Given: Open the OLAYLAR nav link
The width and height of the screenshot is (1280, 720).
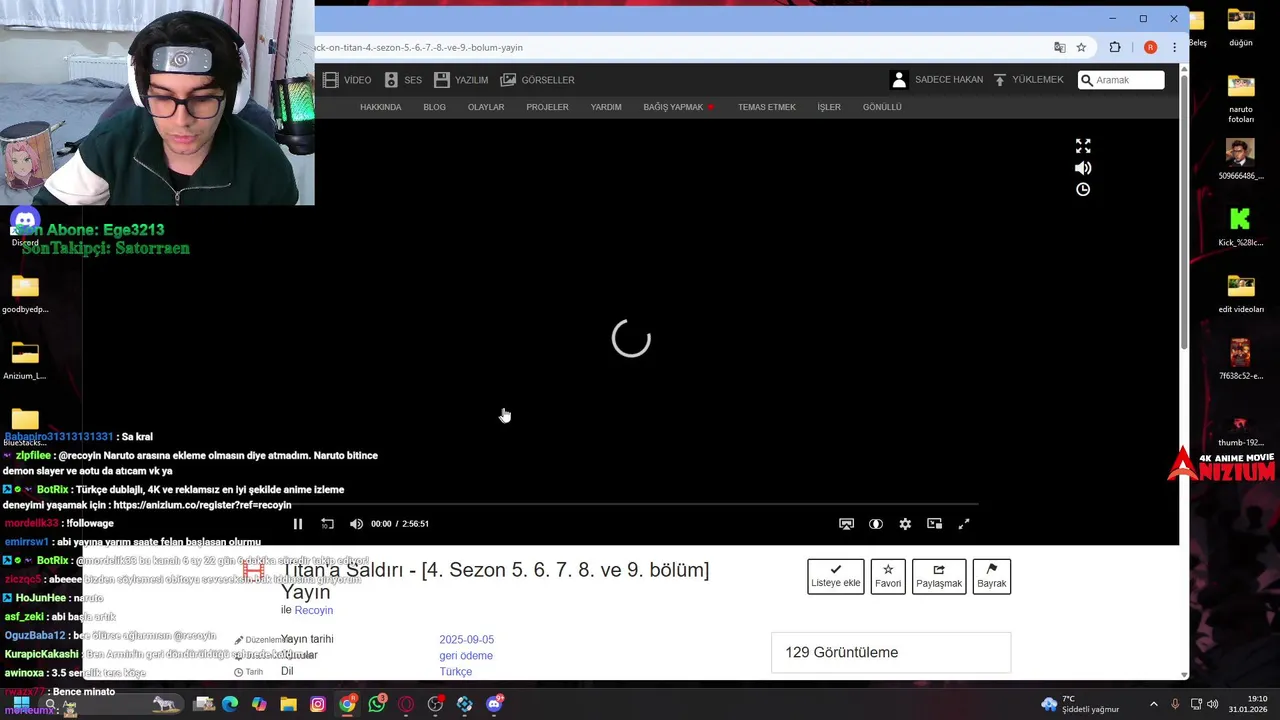Looking at the screenshot, I should (486, 107).
